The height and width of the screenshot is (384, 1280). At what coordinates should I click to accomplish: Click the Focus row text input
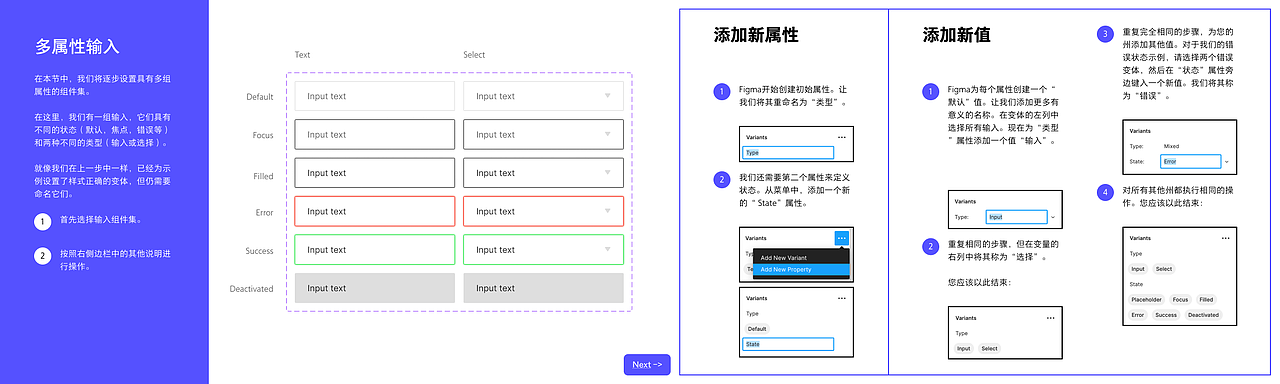(375, 135)
